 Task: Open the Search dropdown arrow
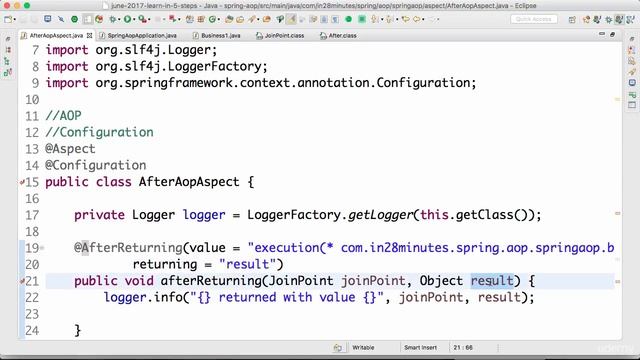258,19
